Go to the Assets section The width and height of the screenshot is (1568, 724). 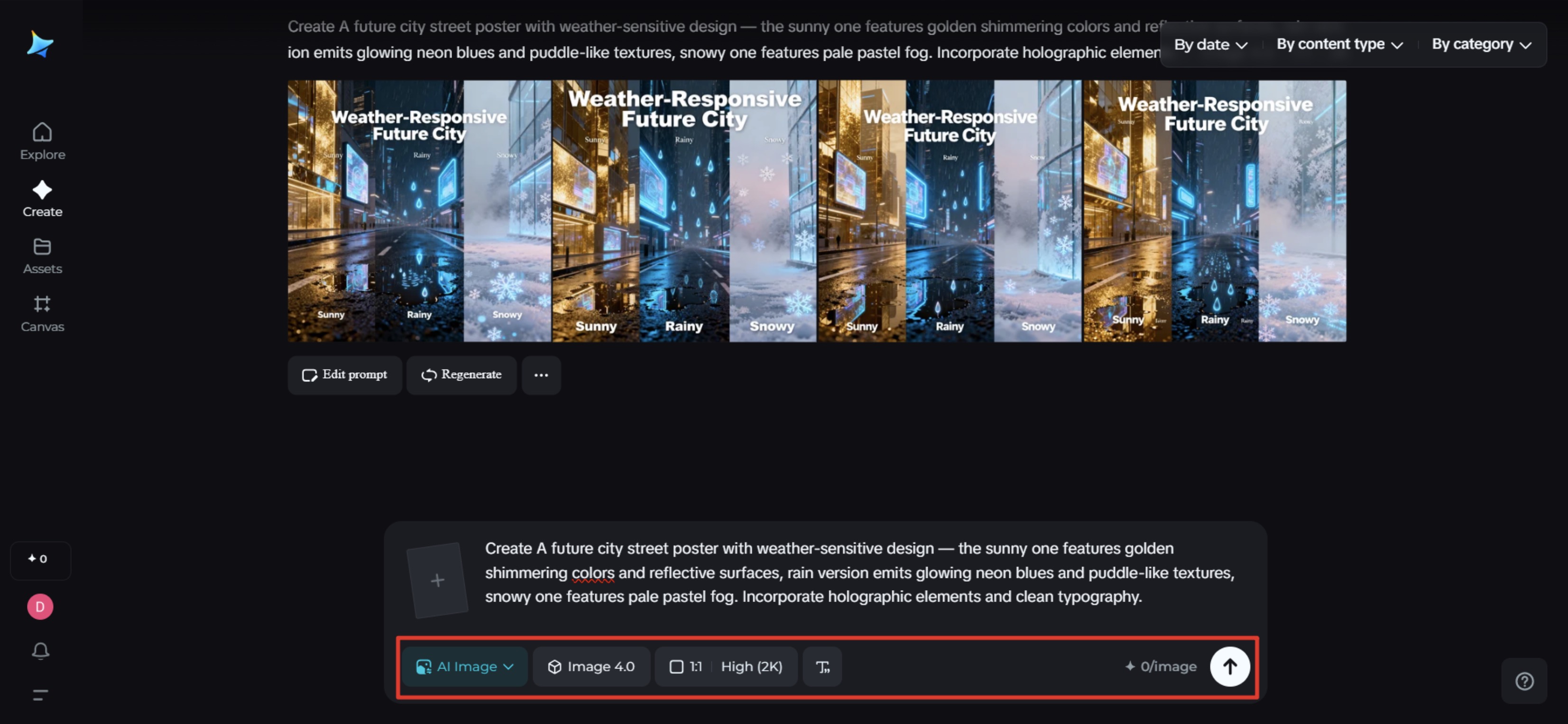click(42, 256)
